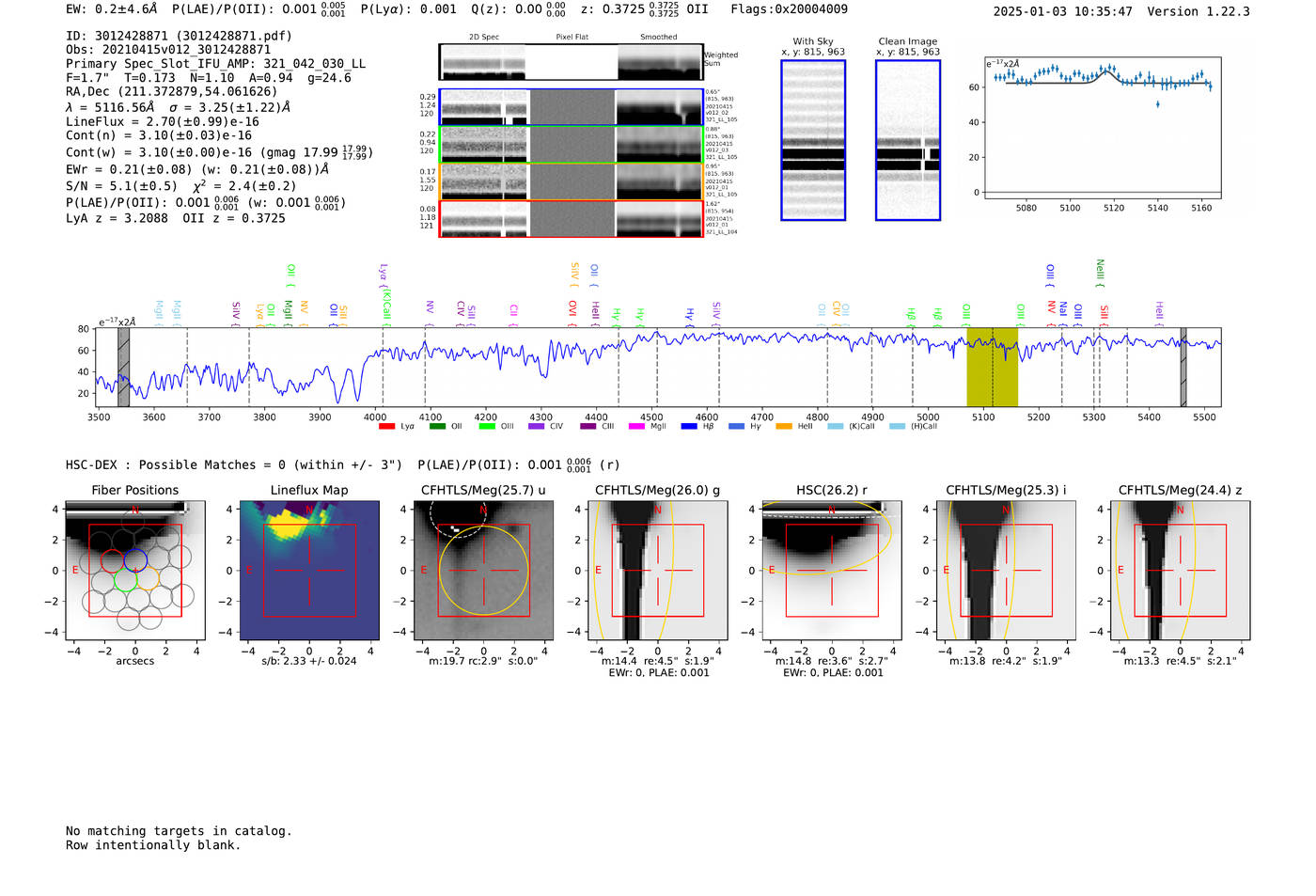Click the orange fiber circle in Fiber Positions
Image resolution: width=1316 pixels, height=896 pixels.
pos(149,580)
